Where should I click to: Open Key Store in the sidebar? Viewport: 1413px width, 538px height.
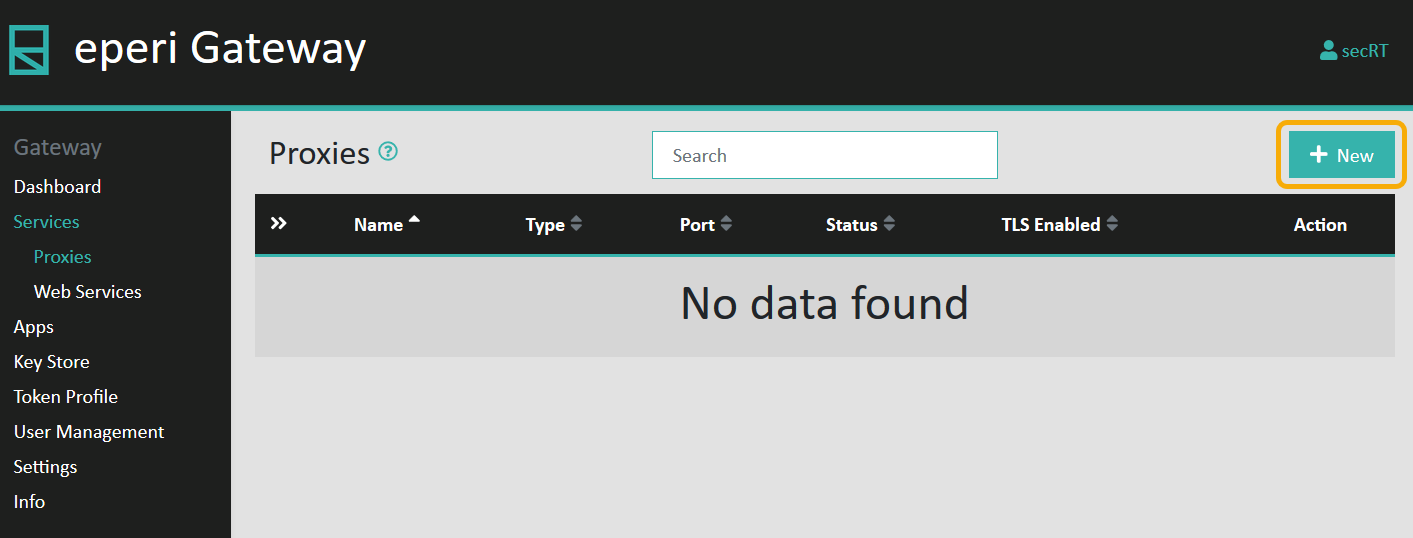(51, 362)
